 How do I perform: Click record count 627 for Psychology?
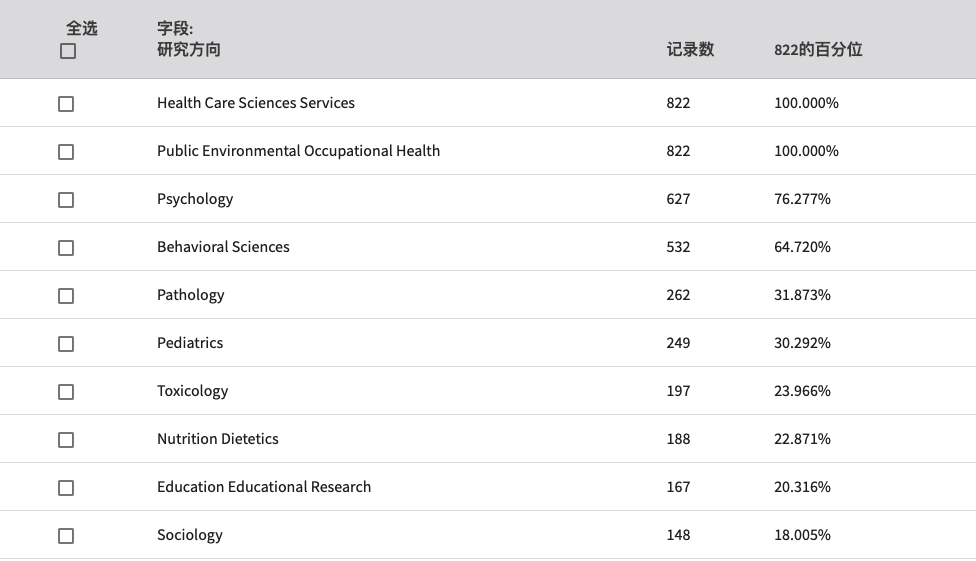tap(678, 199)
